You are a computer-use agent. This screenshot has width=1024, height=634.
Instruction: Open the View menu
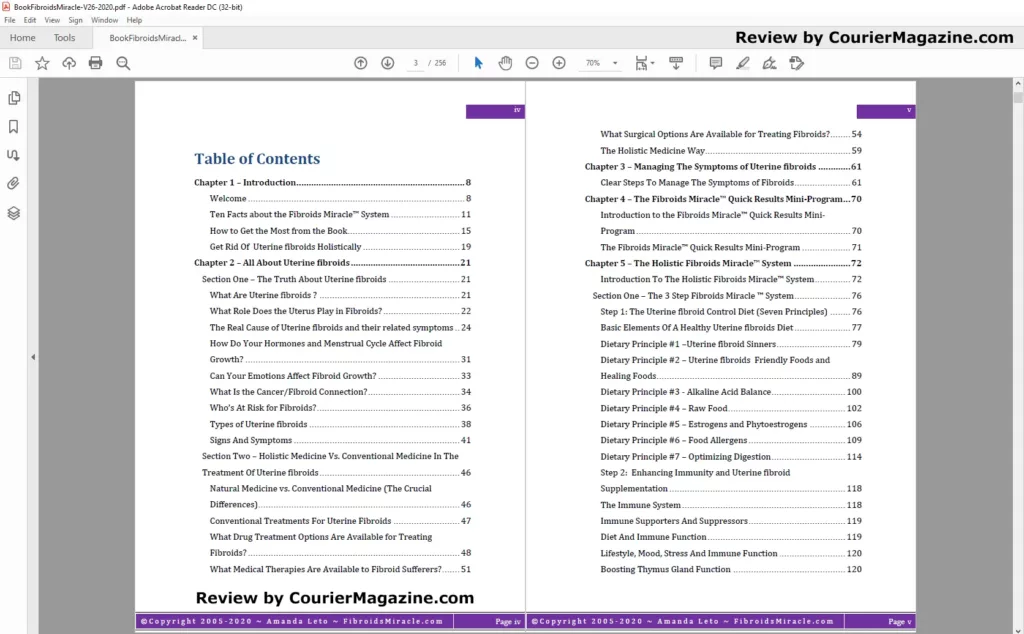pyautogui.click(x=52, y=20)
